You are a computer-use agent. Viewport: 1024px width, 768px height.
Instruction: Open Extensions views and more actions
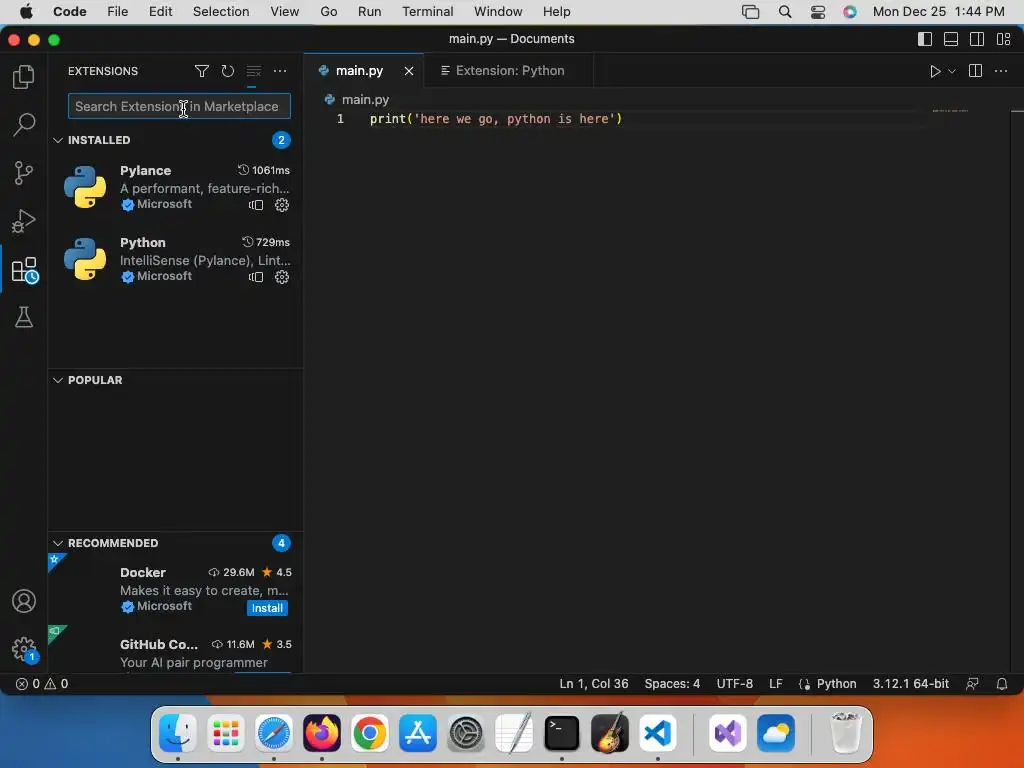[x=280, y=71]
